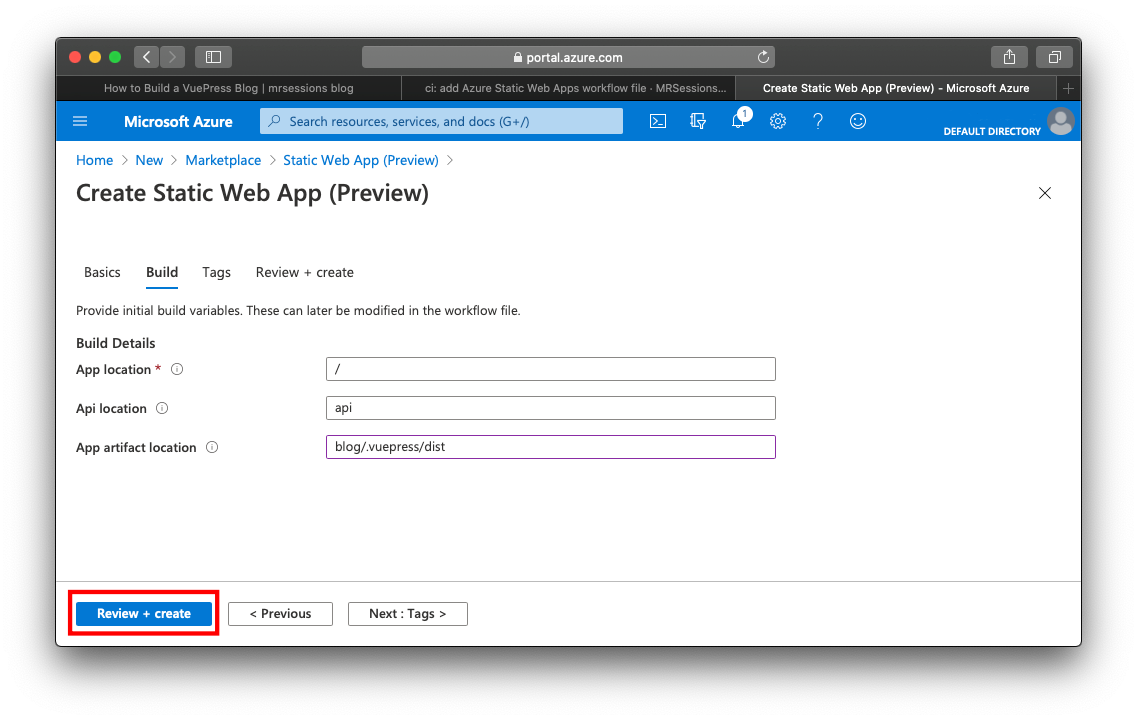Screen dimensions: 1137x720
Task: Focus the Azure search resources box
Action: click(441, 121)
